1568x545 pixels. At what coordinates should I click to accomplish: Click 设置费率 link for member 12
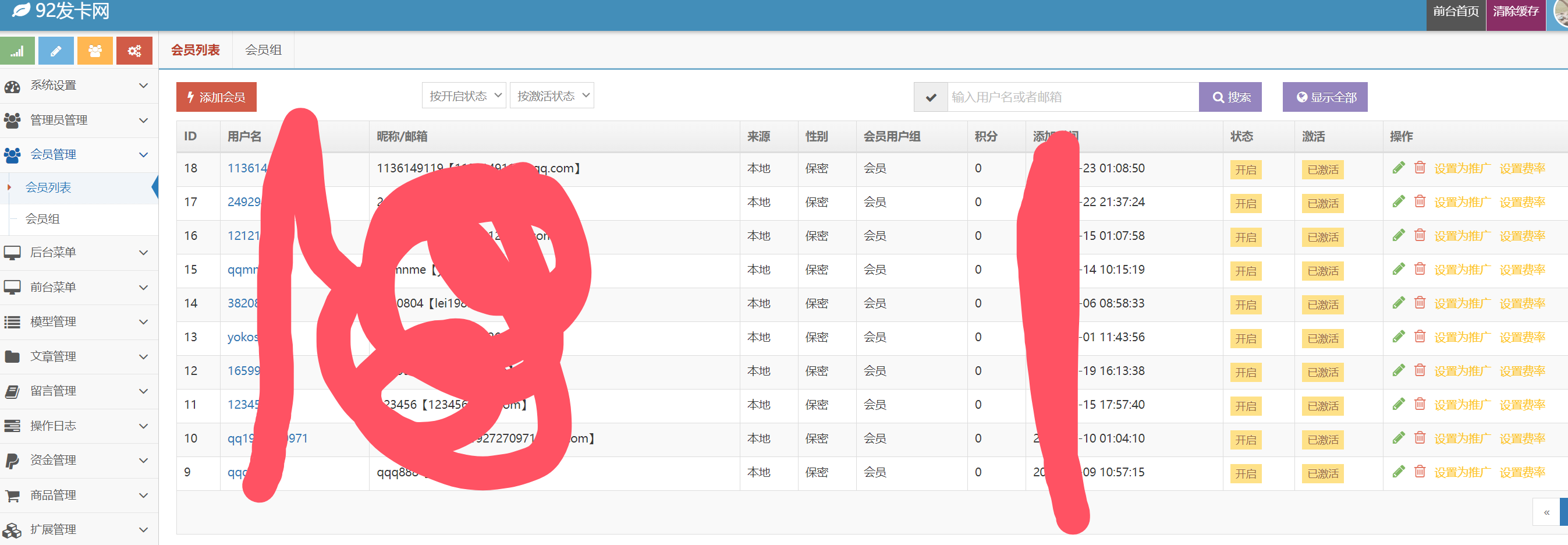(1522, 371)
